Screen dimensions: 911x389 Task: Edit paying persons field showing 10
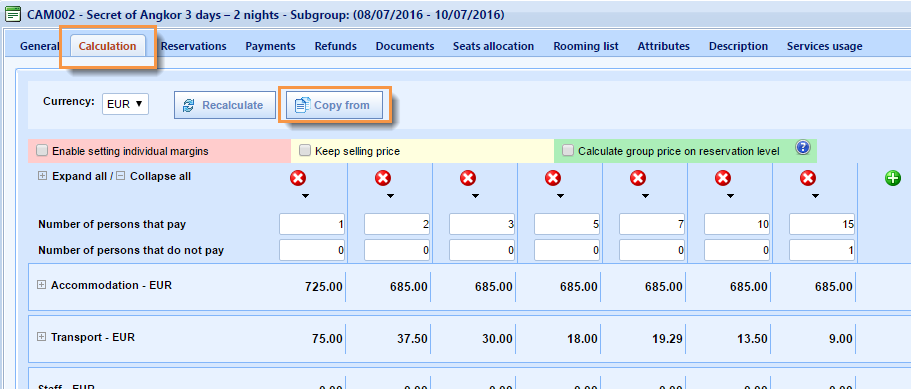pos(737,224)
